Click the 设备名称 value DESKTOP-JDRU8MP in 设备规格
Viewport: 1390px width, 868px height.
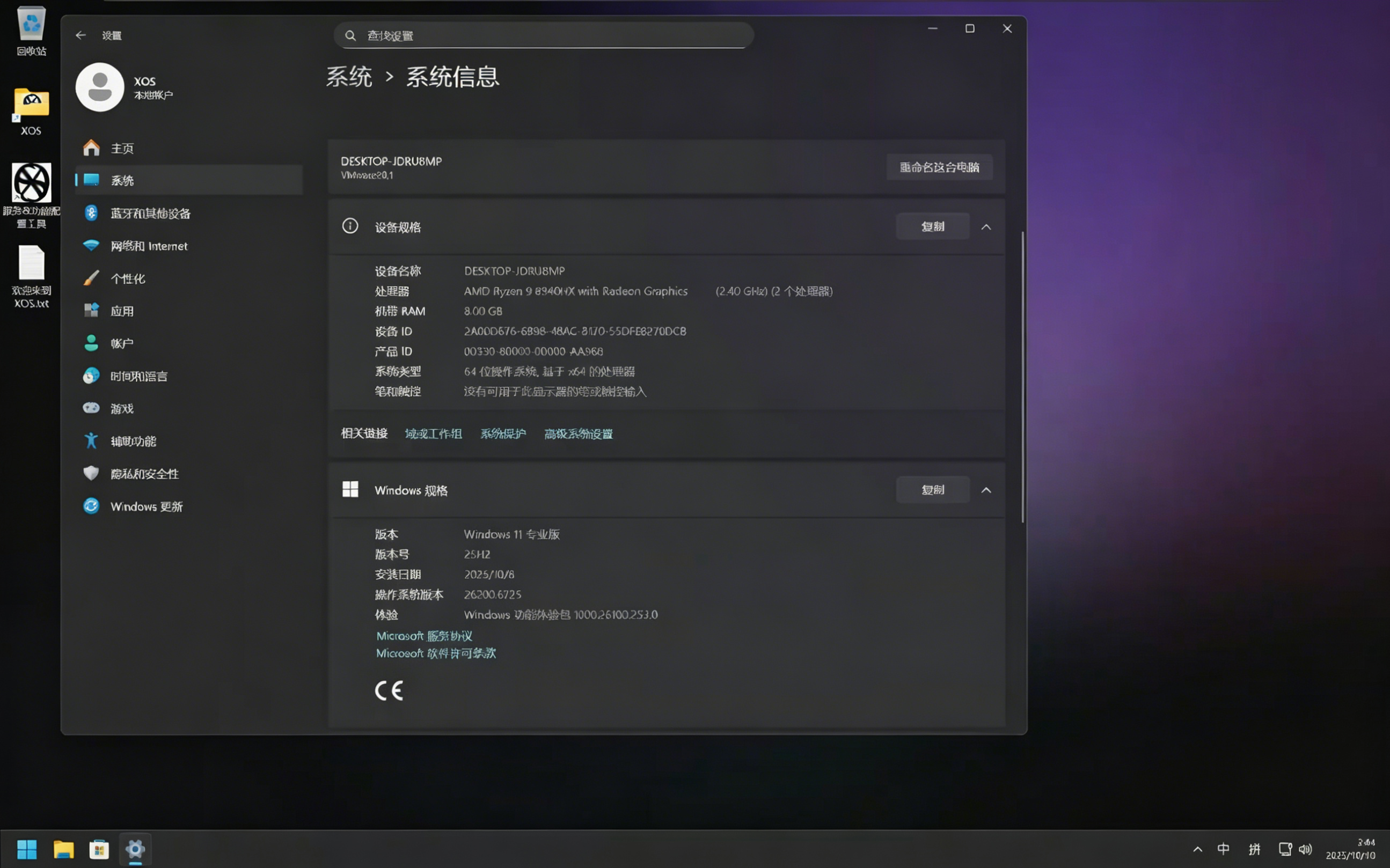(x=515, y=271)
